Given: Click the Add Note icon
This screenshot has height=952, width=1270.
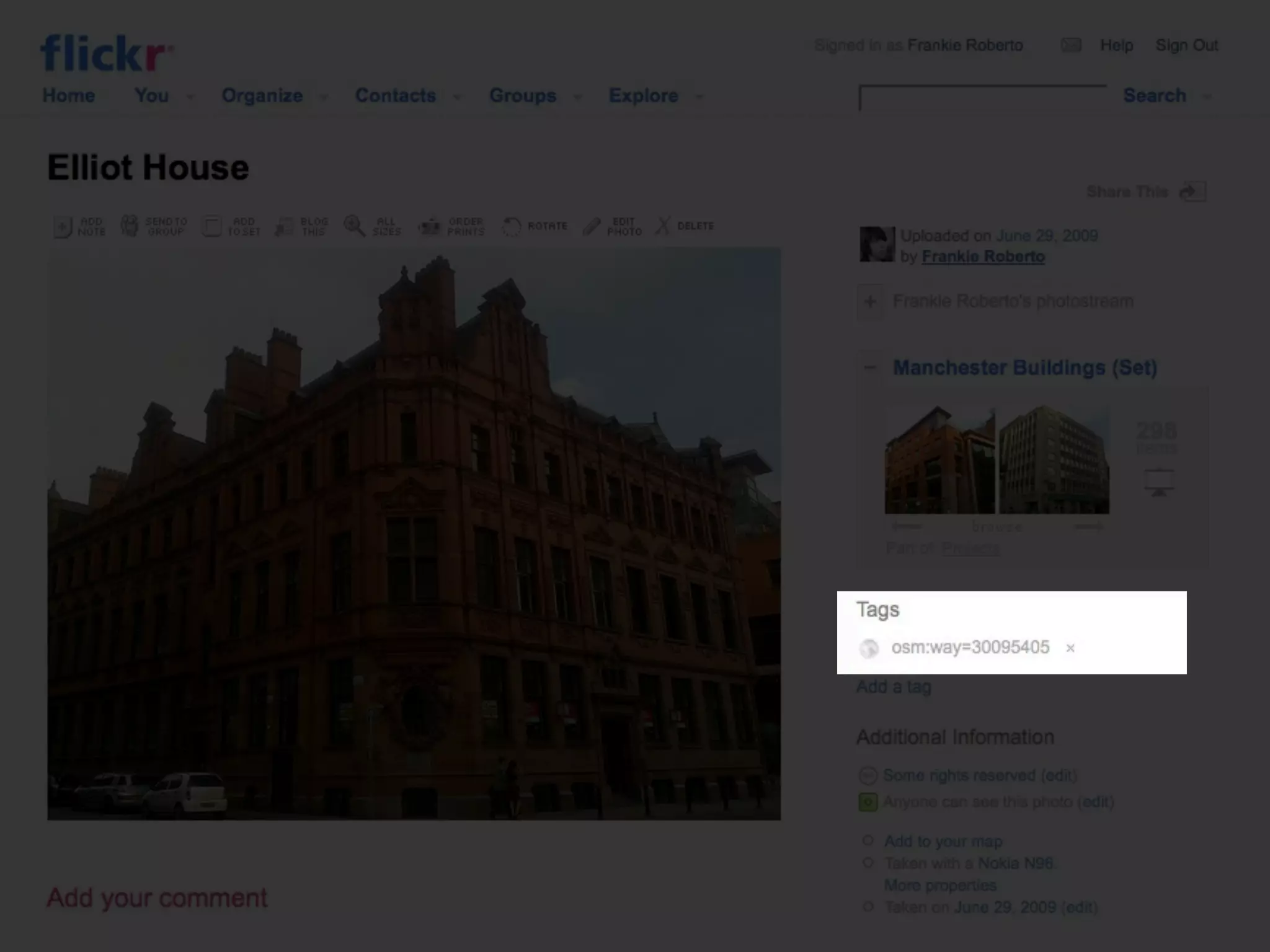Looking at the screenshot, I should click(x=63, y=227).
